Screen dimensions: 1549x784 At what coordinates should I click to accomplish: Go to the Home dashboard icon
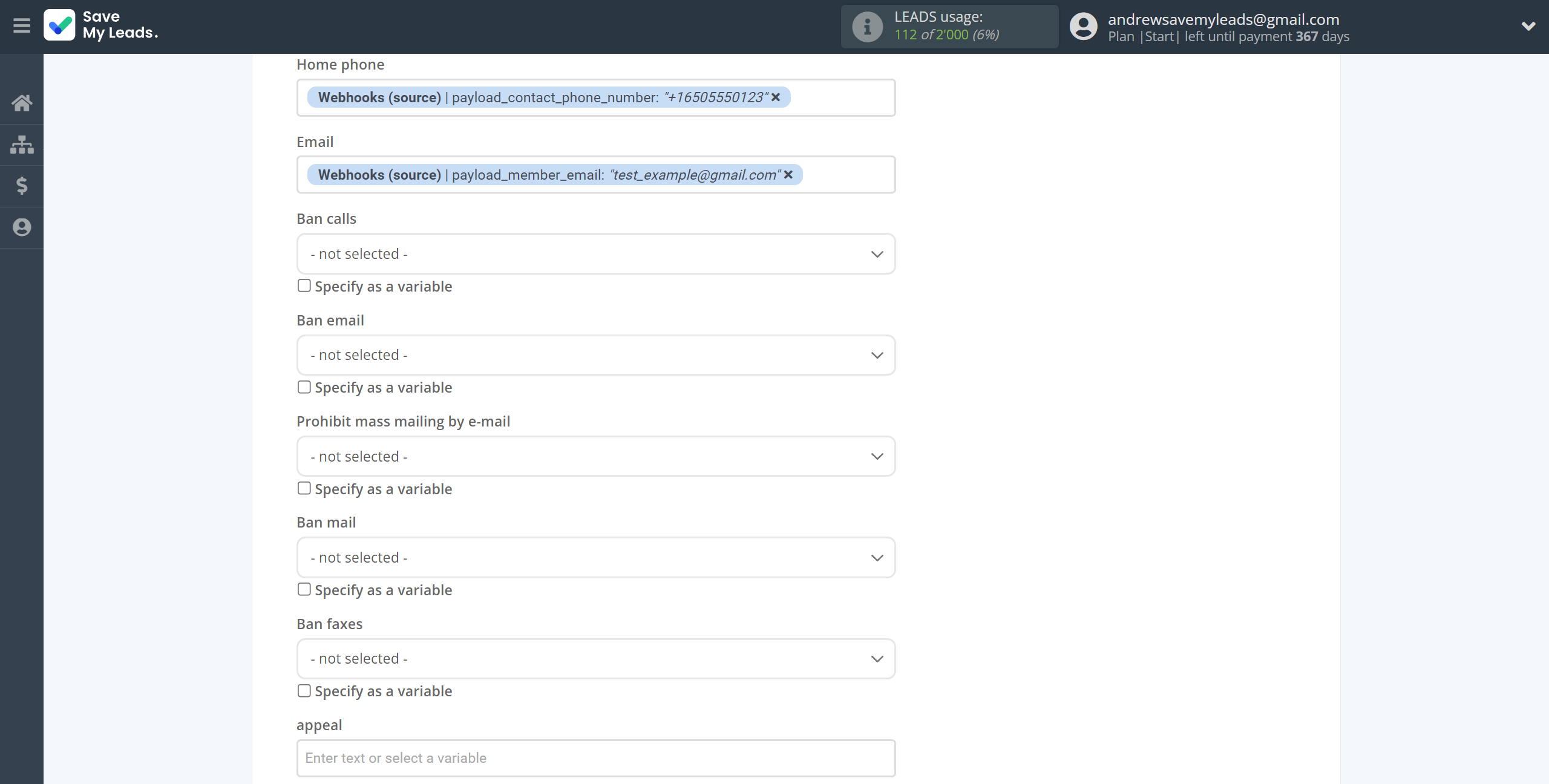[22, 103]
